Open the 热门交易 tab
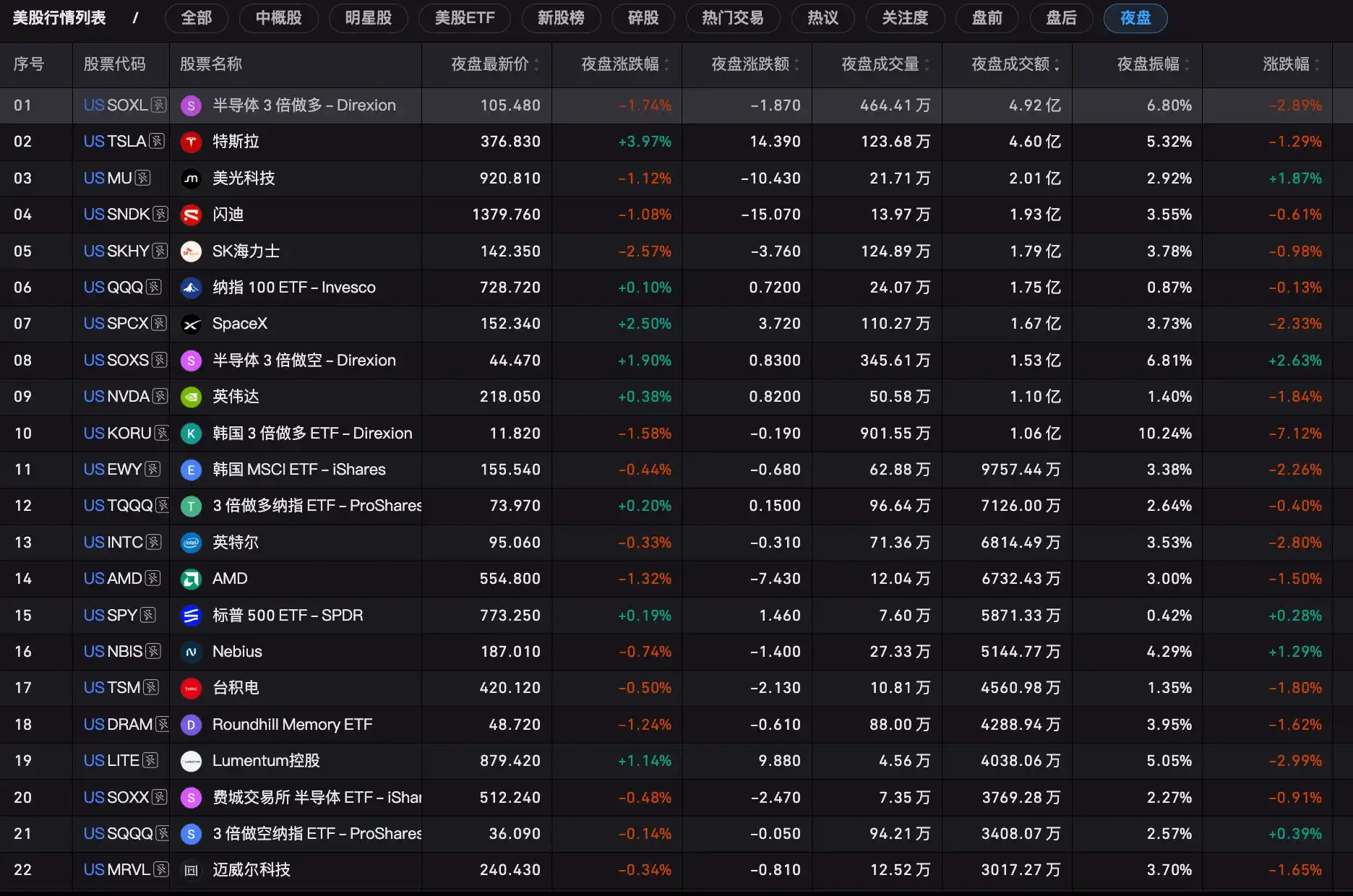The width and height of the screenshot is (1353, 896). point(733,18)
